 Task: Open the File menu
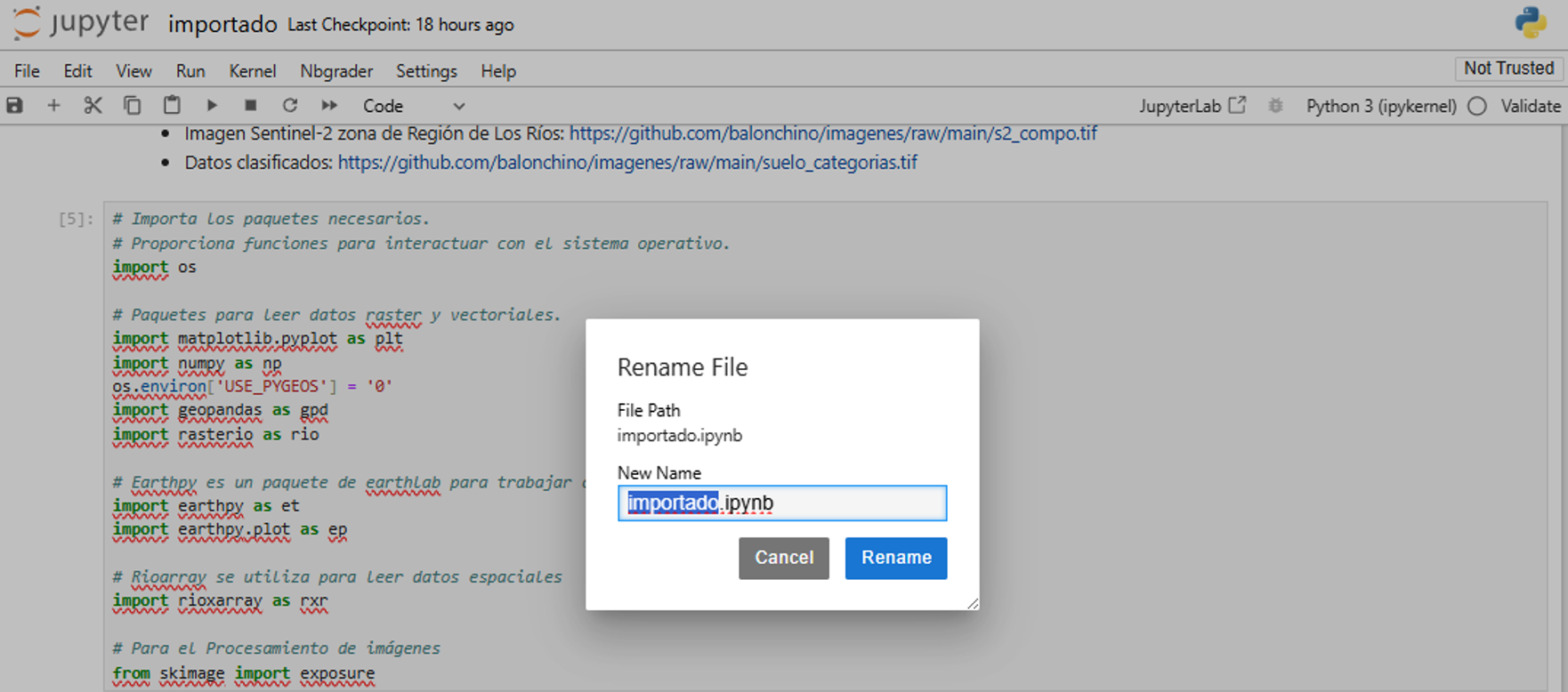click(27, 71)
